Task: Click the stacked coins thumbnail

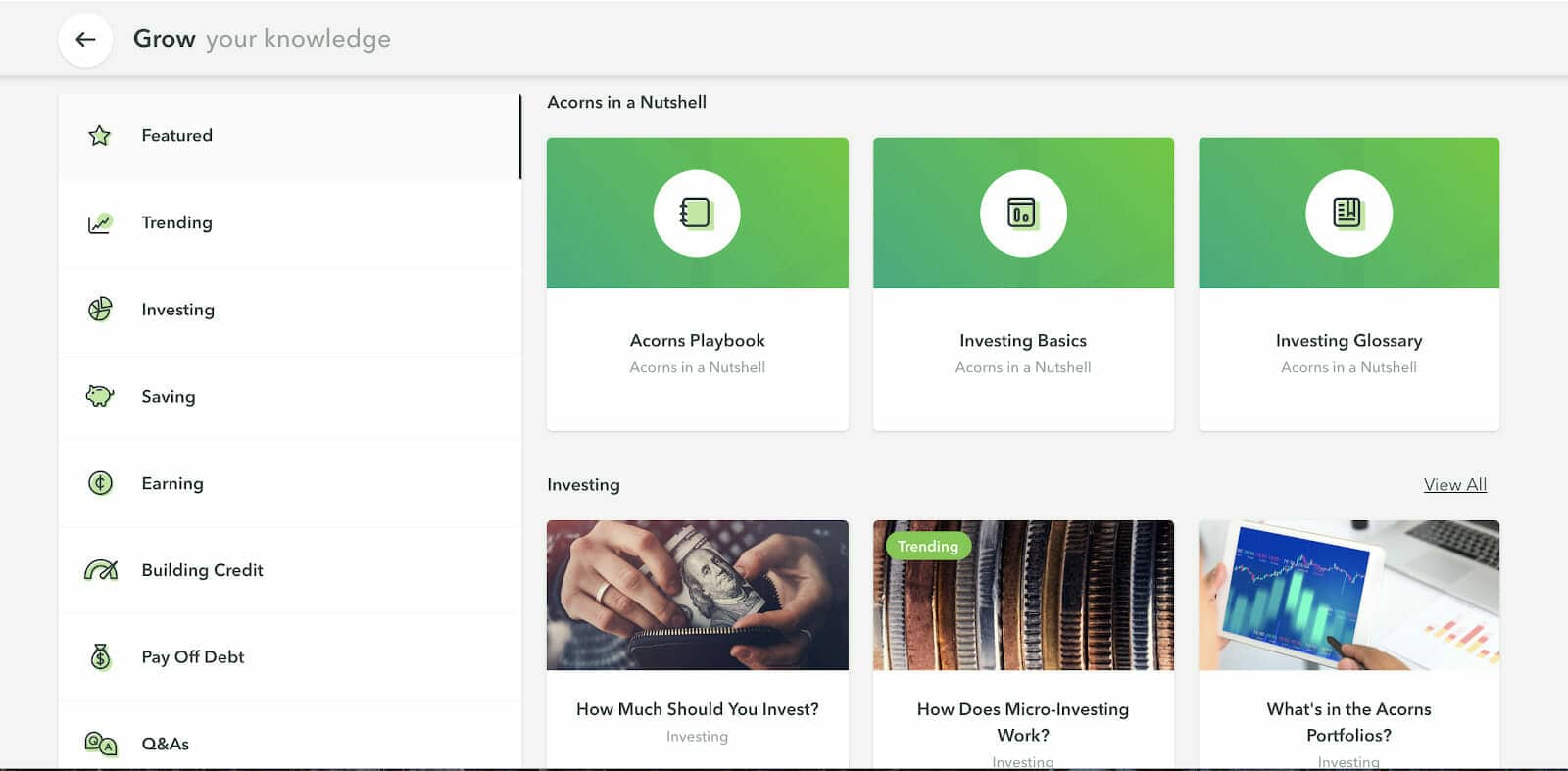Action: [x=1023, y=596]
